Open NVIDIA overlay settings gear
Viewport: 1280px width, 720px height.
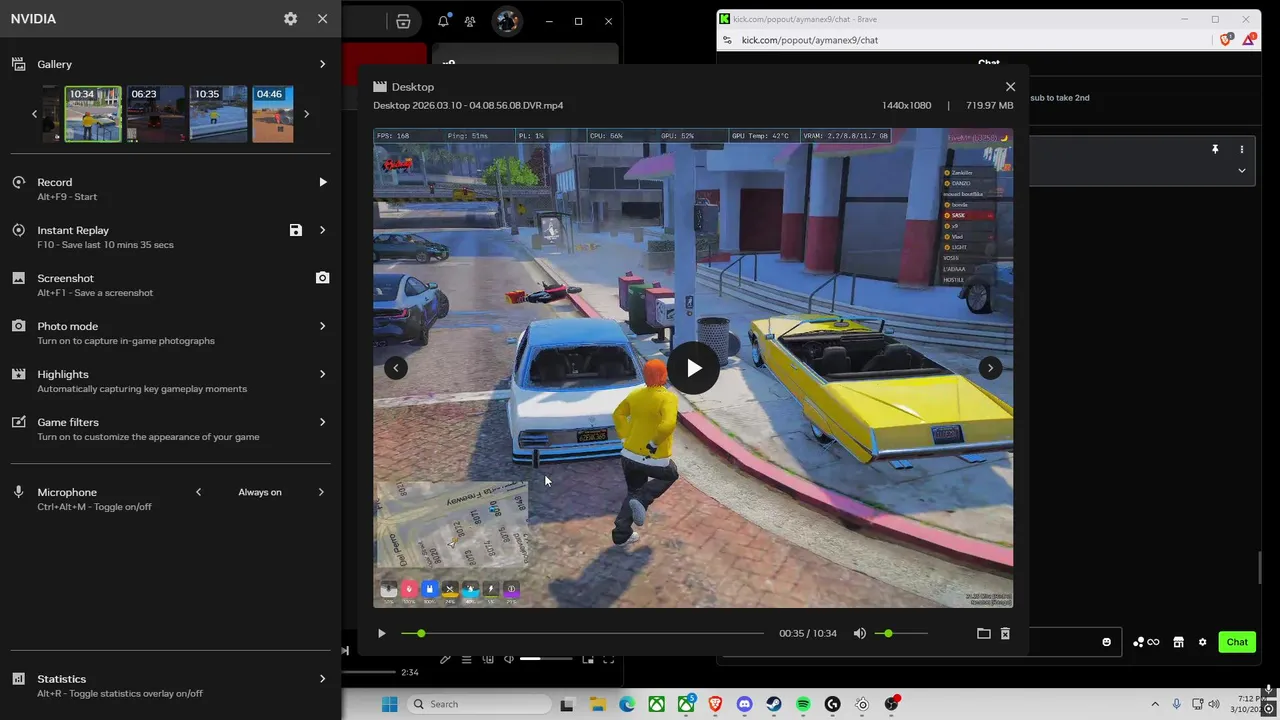[290, 19]
